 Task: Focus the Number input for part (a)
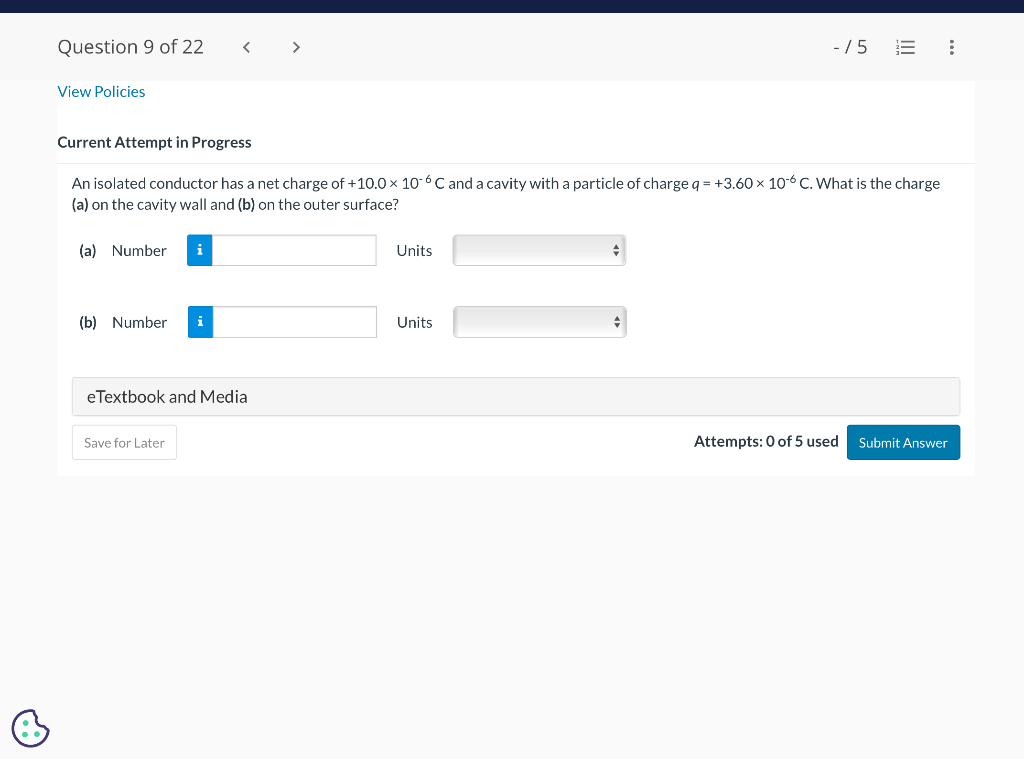(294, 250)
